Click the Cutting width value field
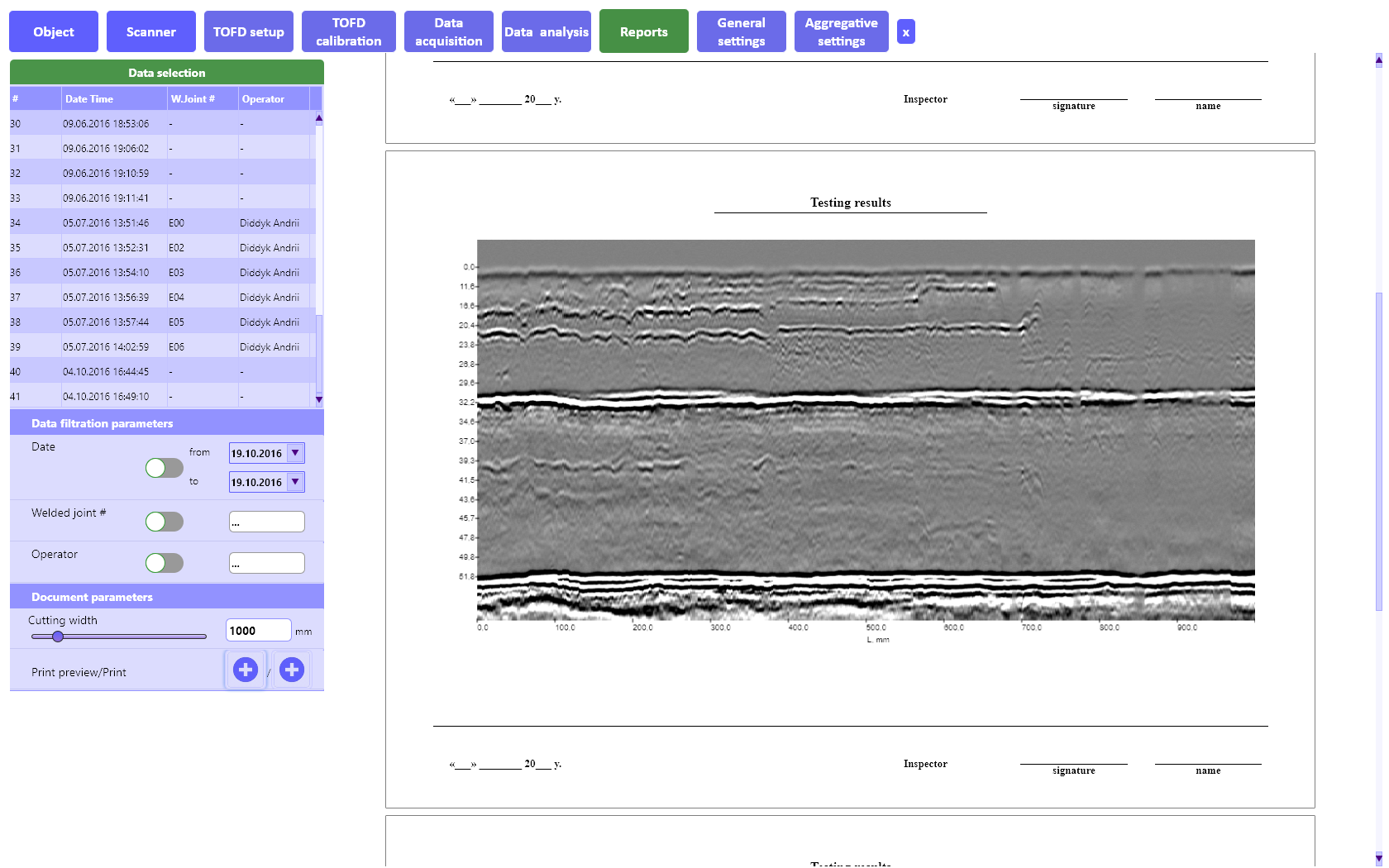Screen dimensions: 1389x868 [x=258, y=631]
